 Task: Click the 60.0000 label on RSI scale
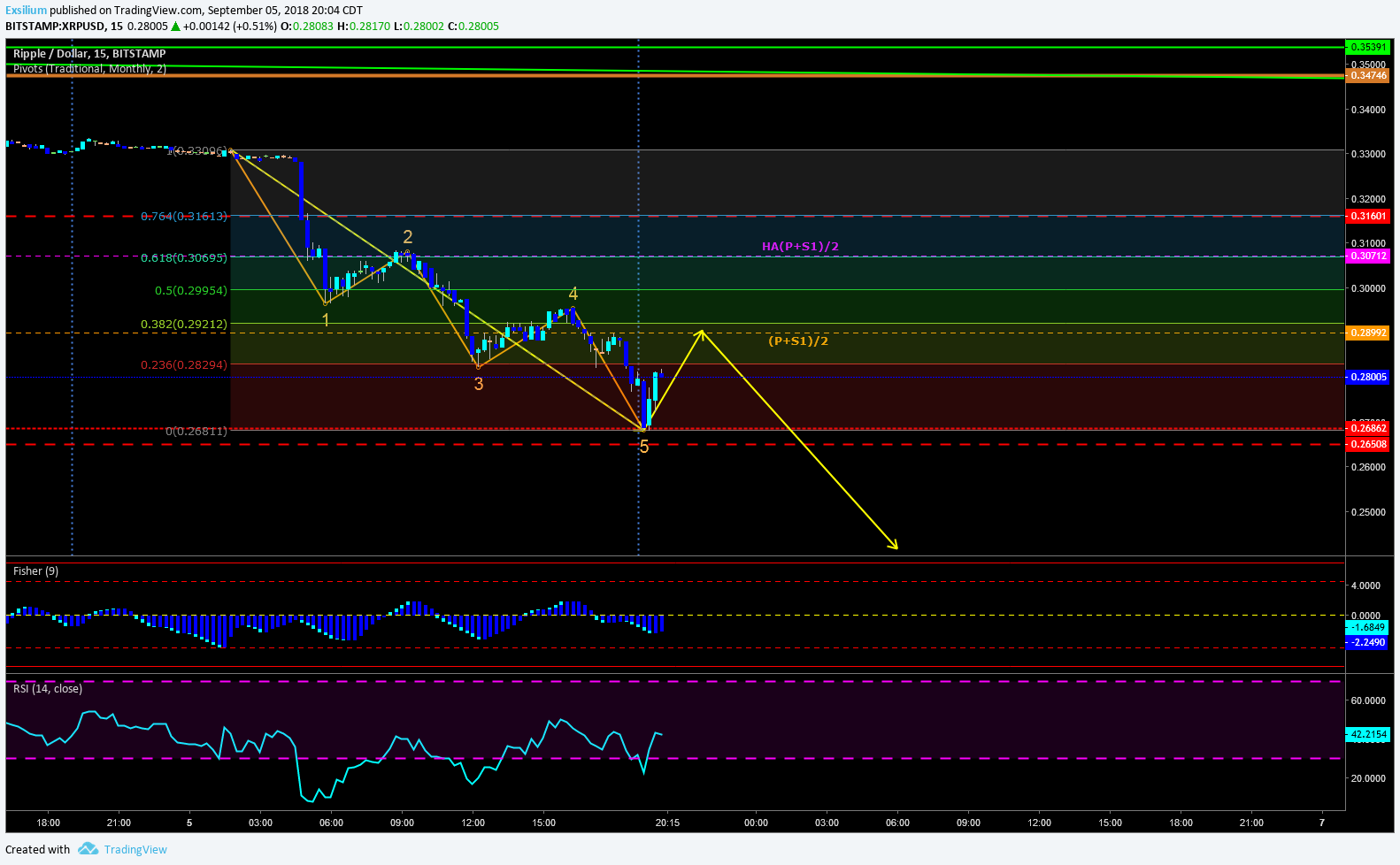pyautogui.click(x=1367, y=700)
